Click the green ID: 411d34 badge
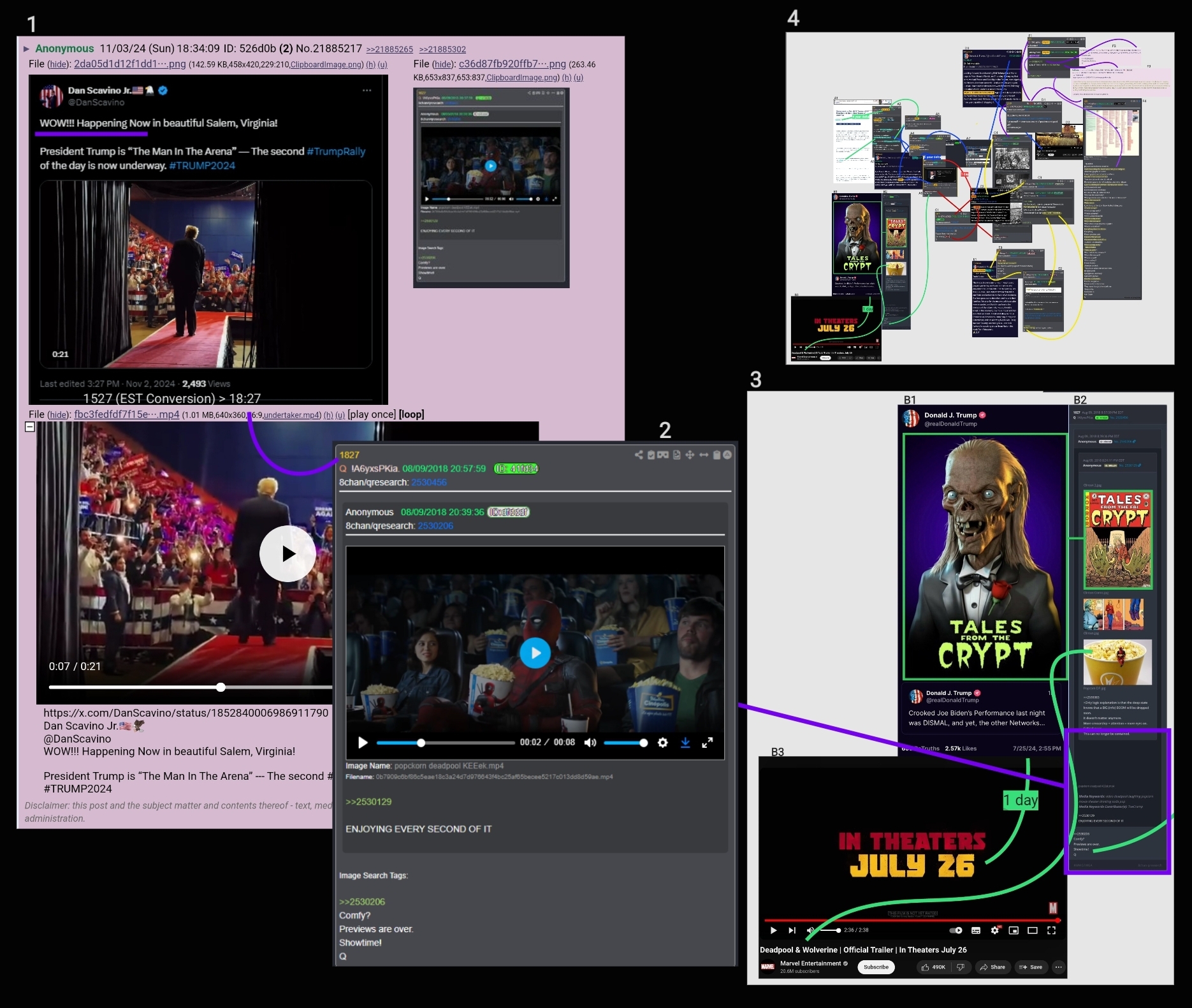Image resolution: width=1192 pixels, height=1008 pixels. (516, 469)
